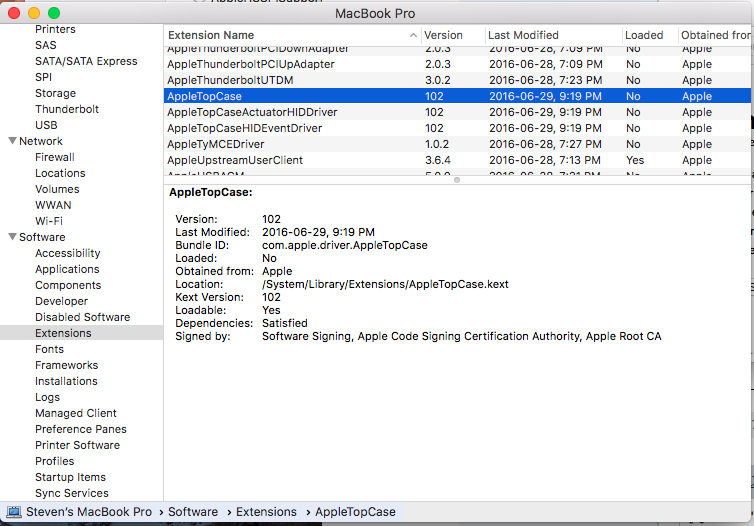Open WWAN under Network
Viewport: 754px width, 526px height.
(x=53, y=205)
